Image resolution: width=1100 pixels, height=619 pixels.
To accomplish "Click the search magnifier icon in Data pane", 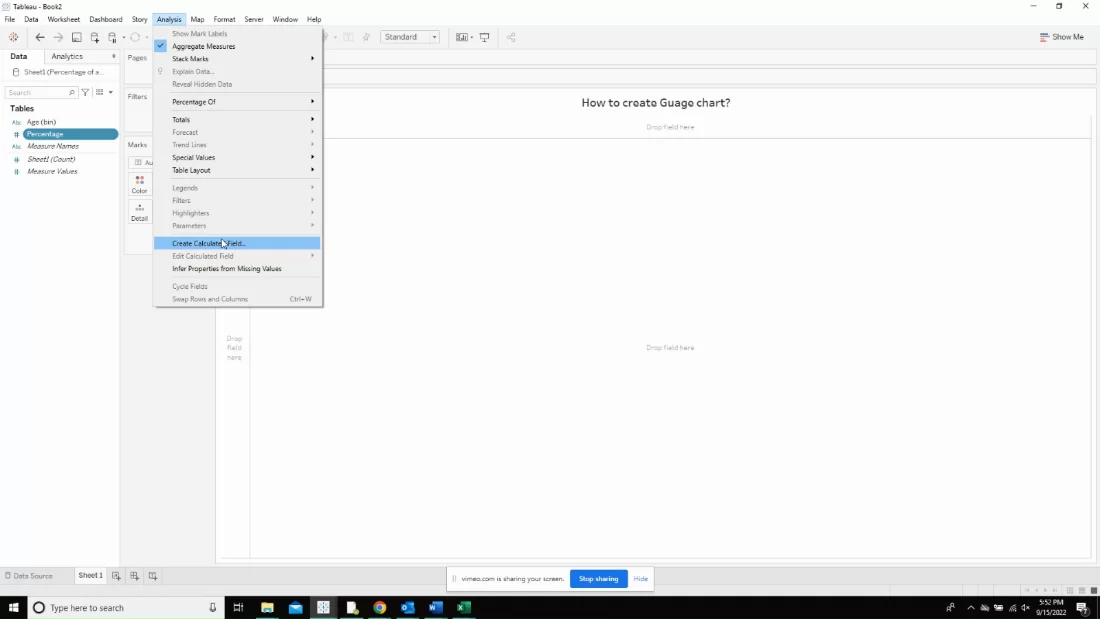I will tap(72, 93).
